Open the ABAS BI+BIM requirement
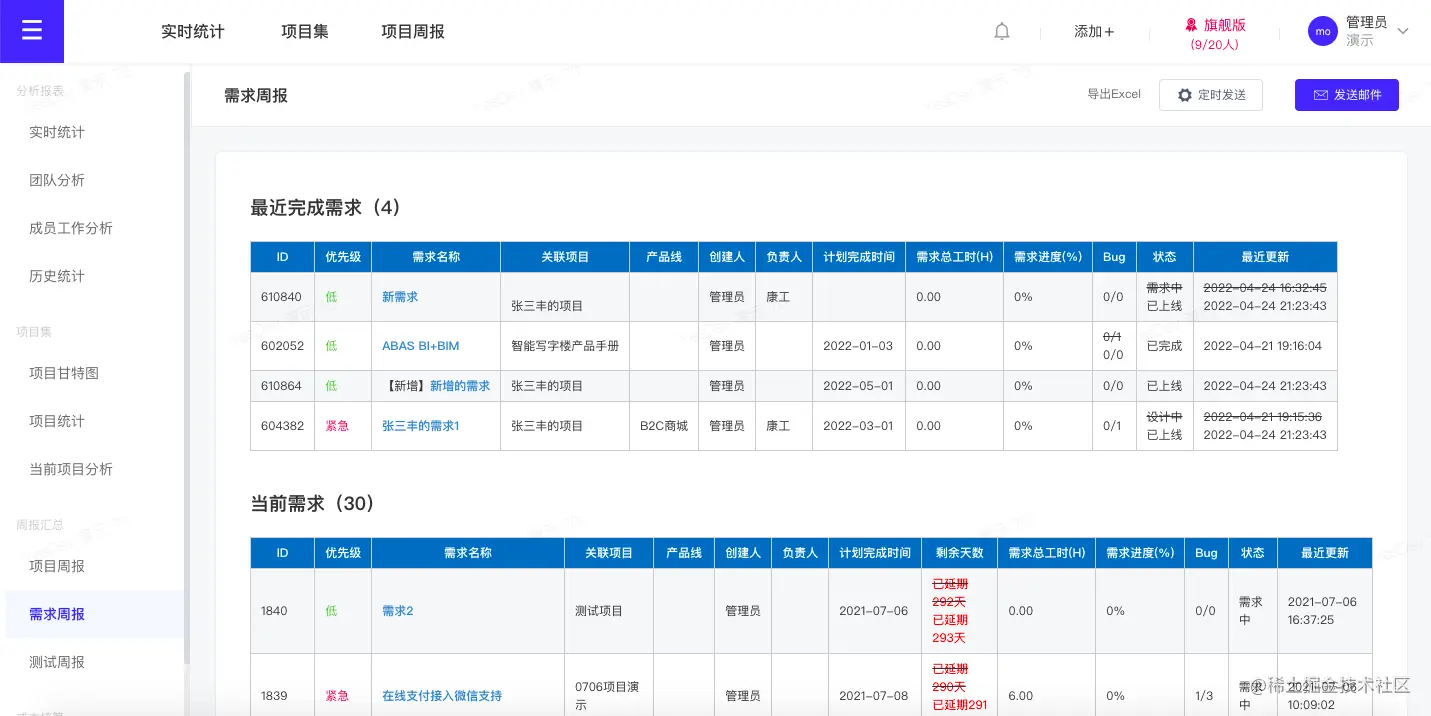This screenshot has height=716, width=1431. (420, 345)
